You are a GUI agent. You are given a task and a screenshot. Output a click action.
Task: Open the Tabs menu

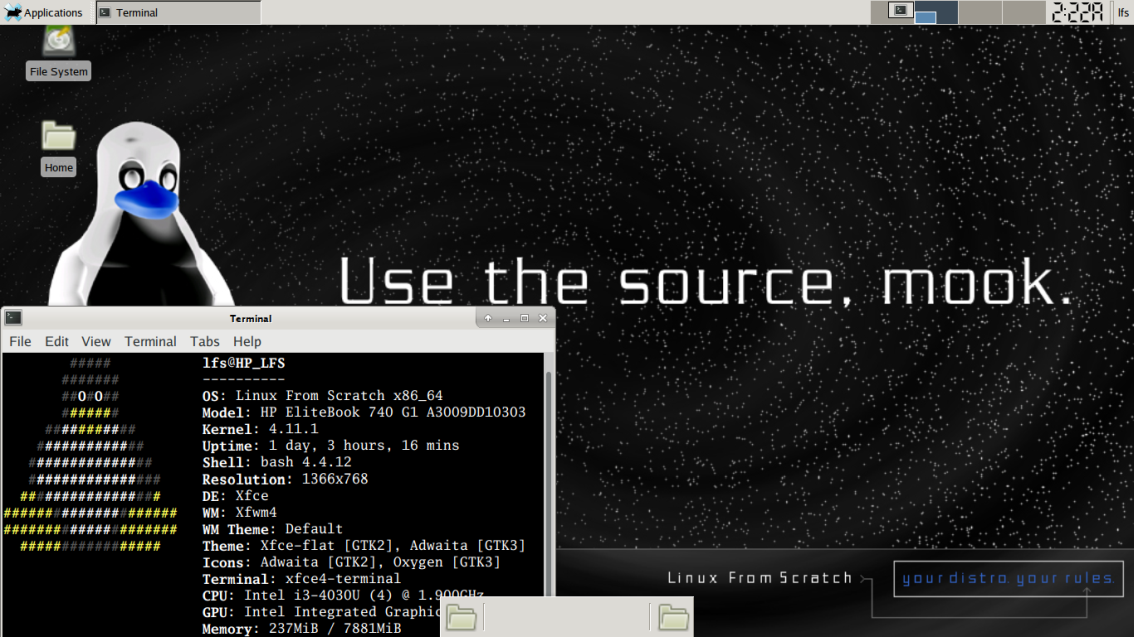pos(205,341)
